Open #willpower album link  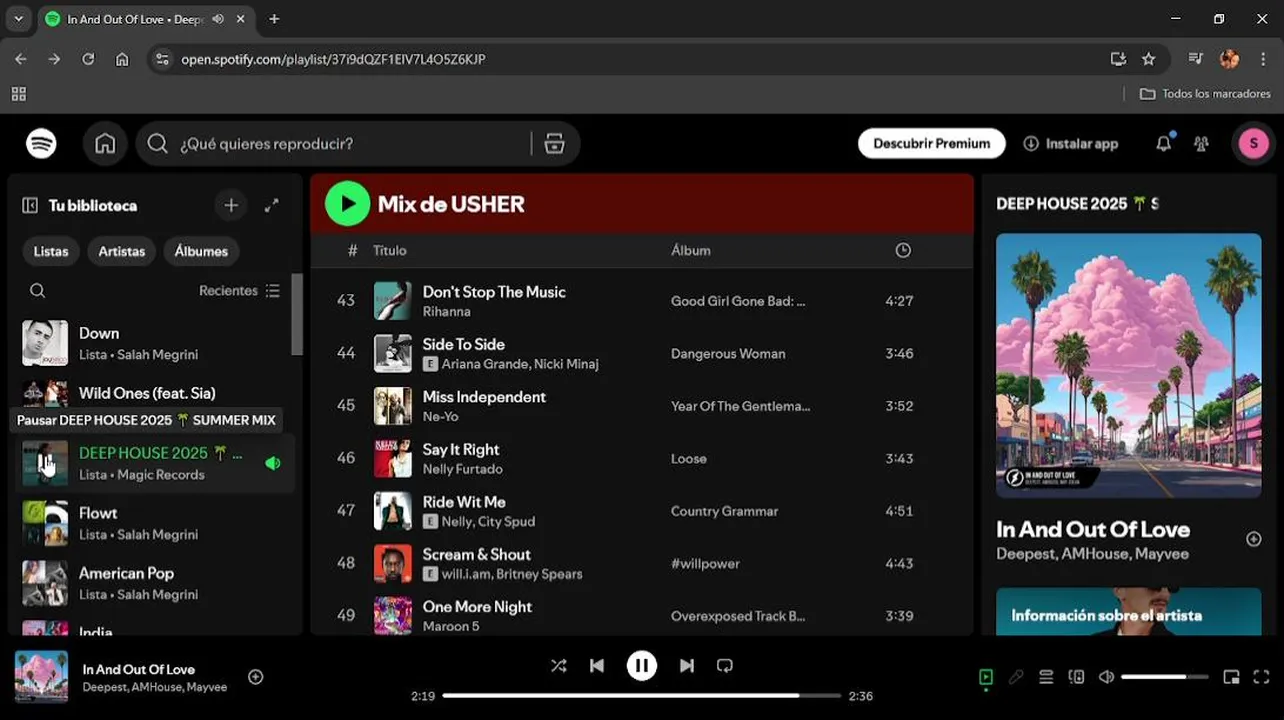705,564
